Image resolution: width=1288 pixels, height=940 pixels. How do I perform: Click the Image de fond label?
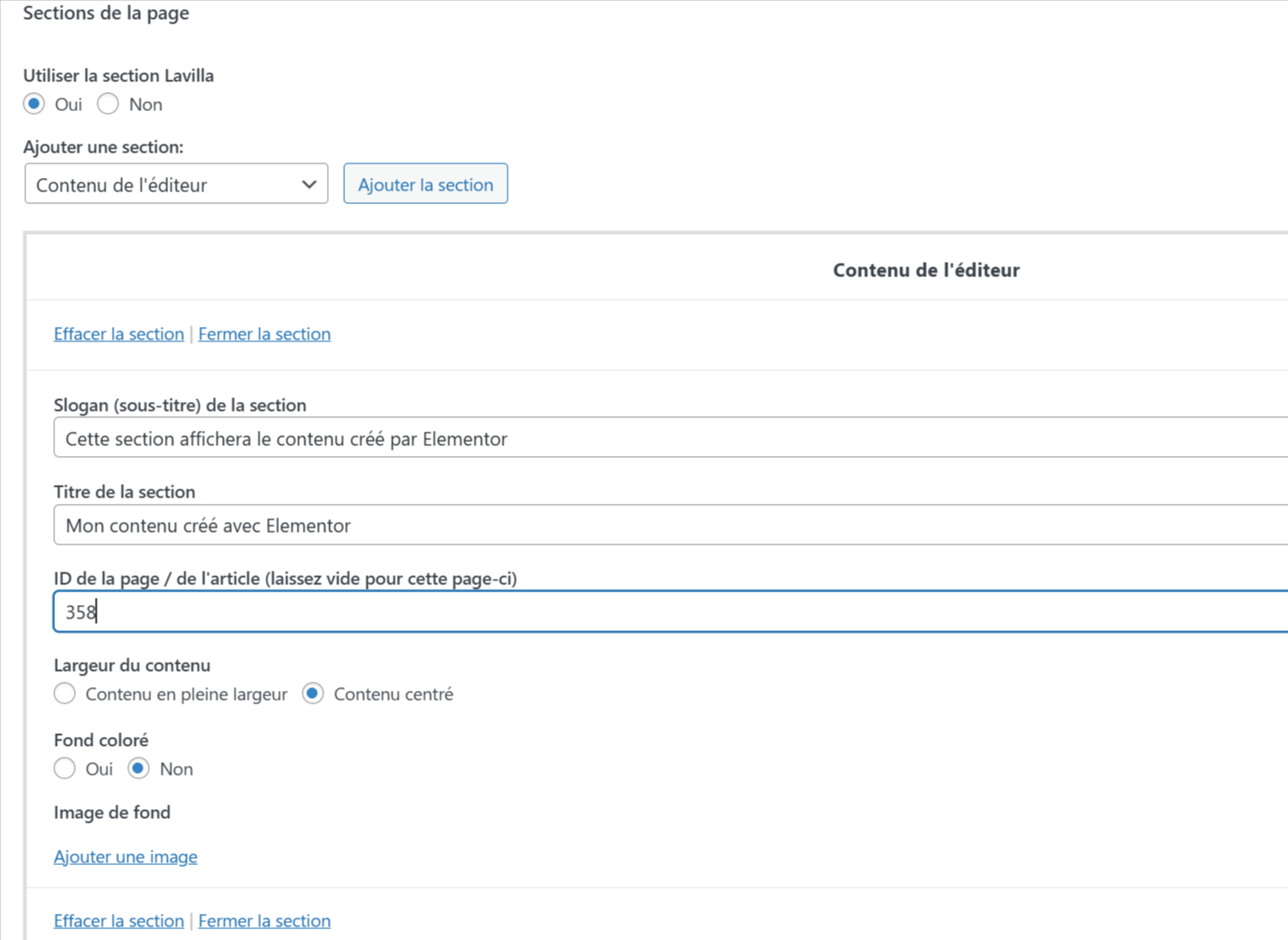pyautogui.click(x=112, y=813)
